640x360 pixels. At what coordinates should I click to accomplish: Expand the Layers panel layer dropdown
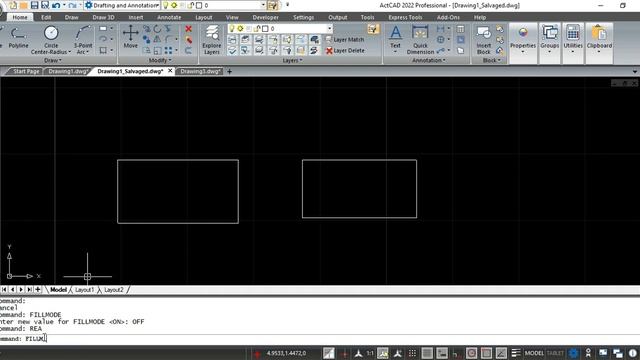(x=329, y=29)
